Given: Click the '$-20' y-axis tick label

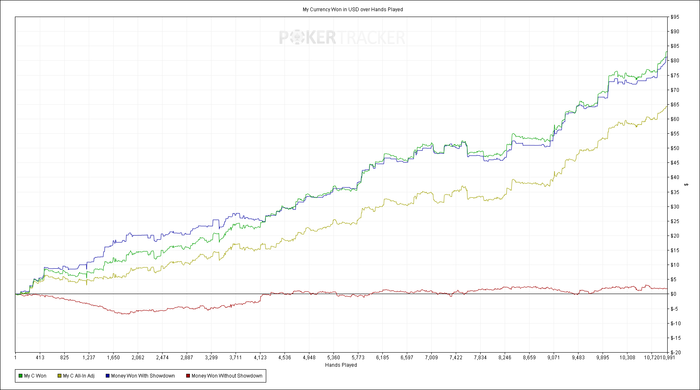Looking at the screenshot, I should click(x=675, y=353).
